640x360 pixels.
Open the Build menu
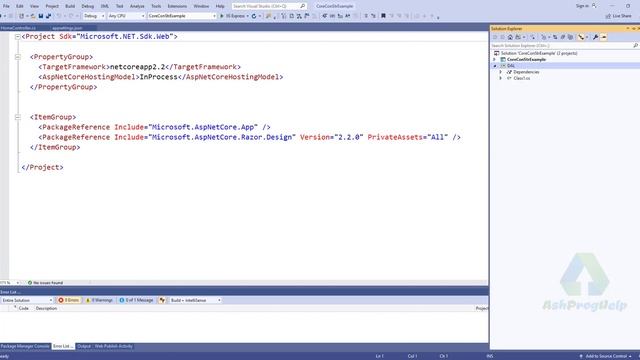[x=70, y=6]
